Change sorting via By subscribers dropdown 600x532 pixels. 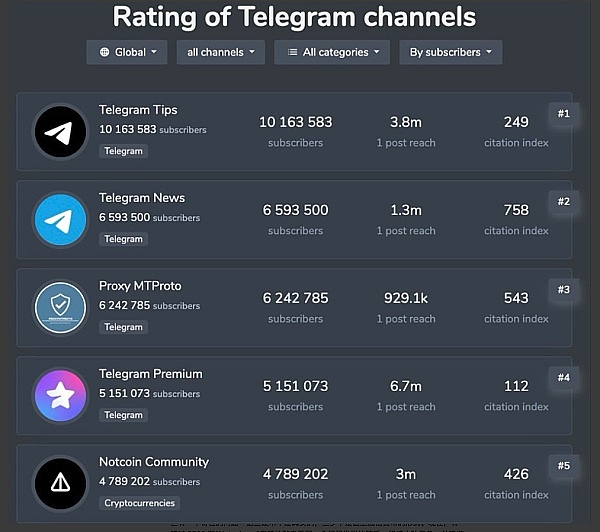450,52
